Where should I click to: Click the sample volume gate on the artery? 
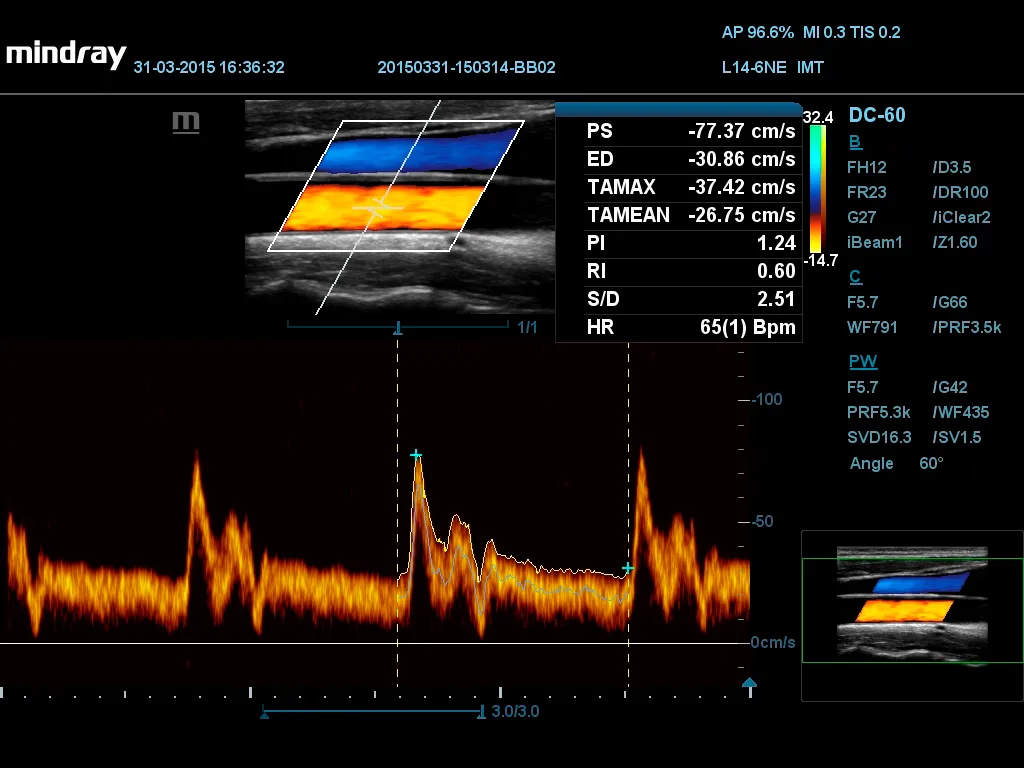pyautogui.click(x=377, y=208)
